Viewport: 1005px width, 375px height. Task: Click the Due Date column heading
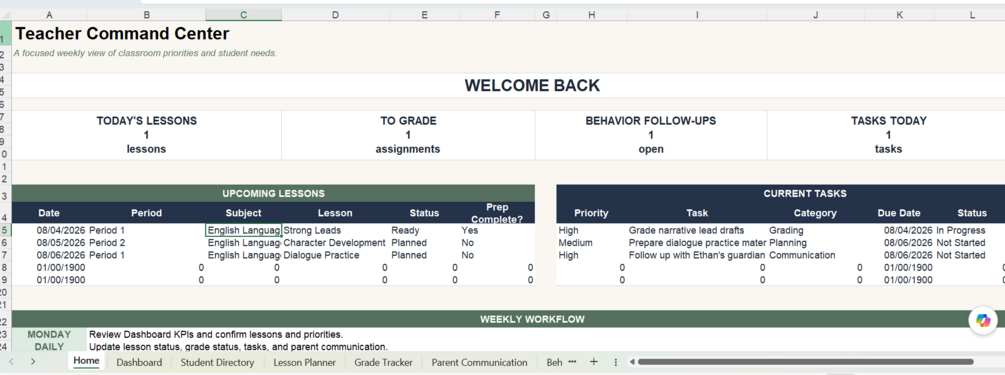click(x=899, y=213)
